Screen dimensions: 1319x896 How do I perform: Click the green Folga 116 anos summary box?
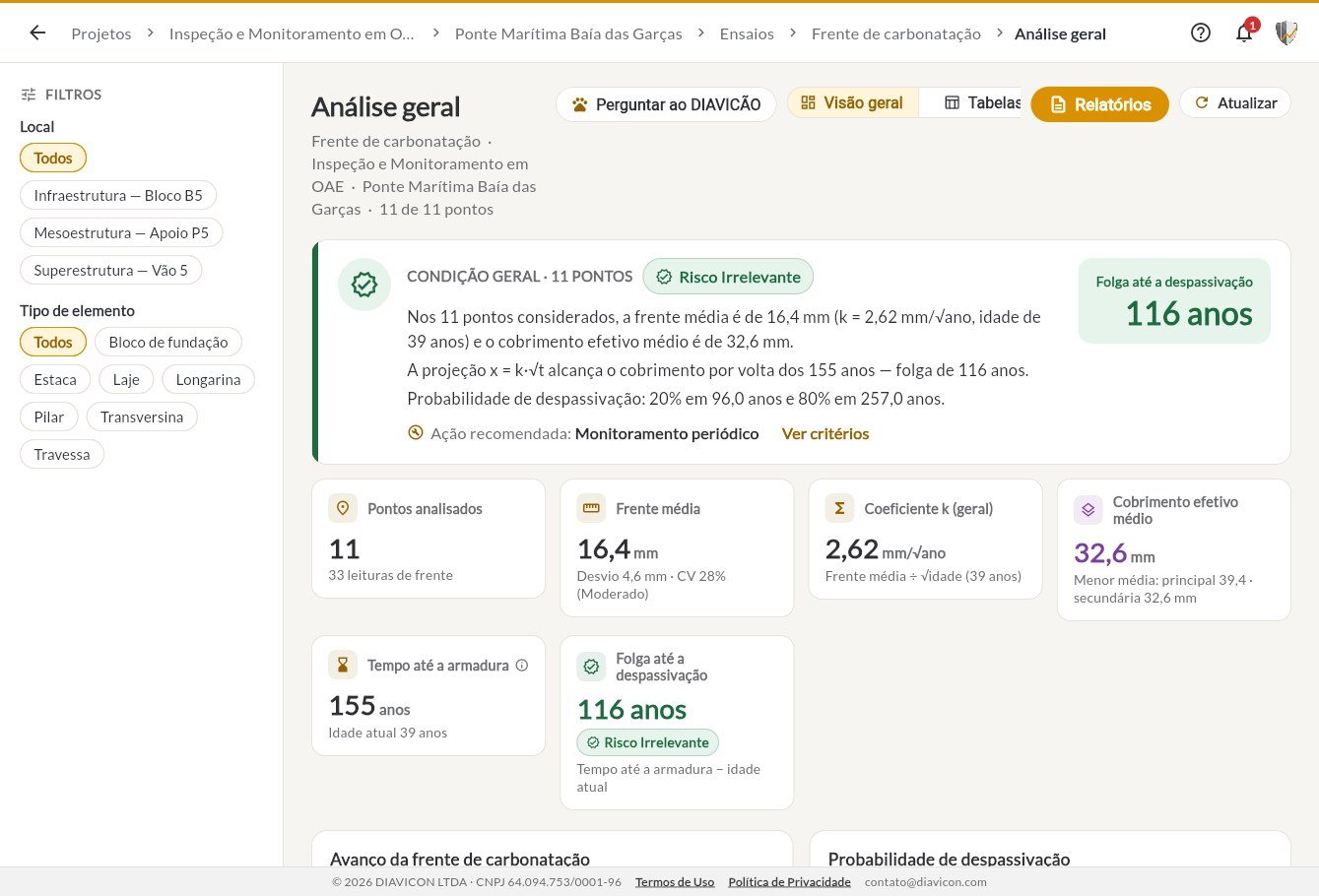click(x=1174, y=301)
